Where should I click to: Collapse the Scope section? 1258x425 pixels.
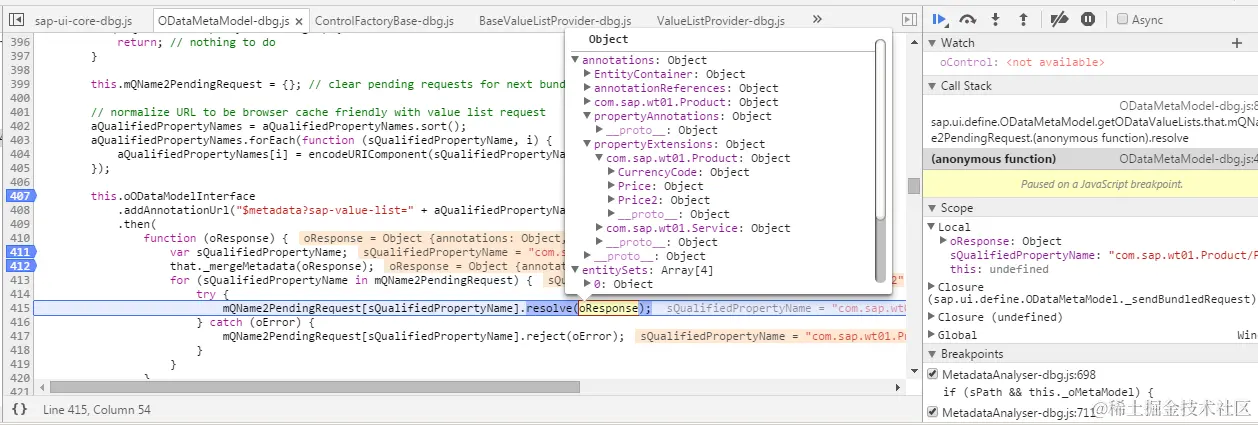[x=932, y=208]
